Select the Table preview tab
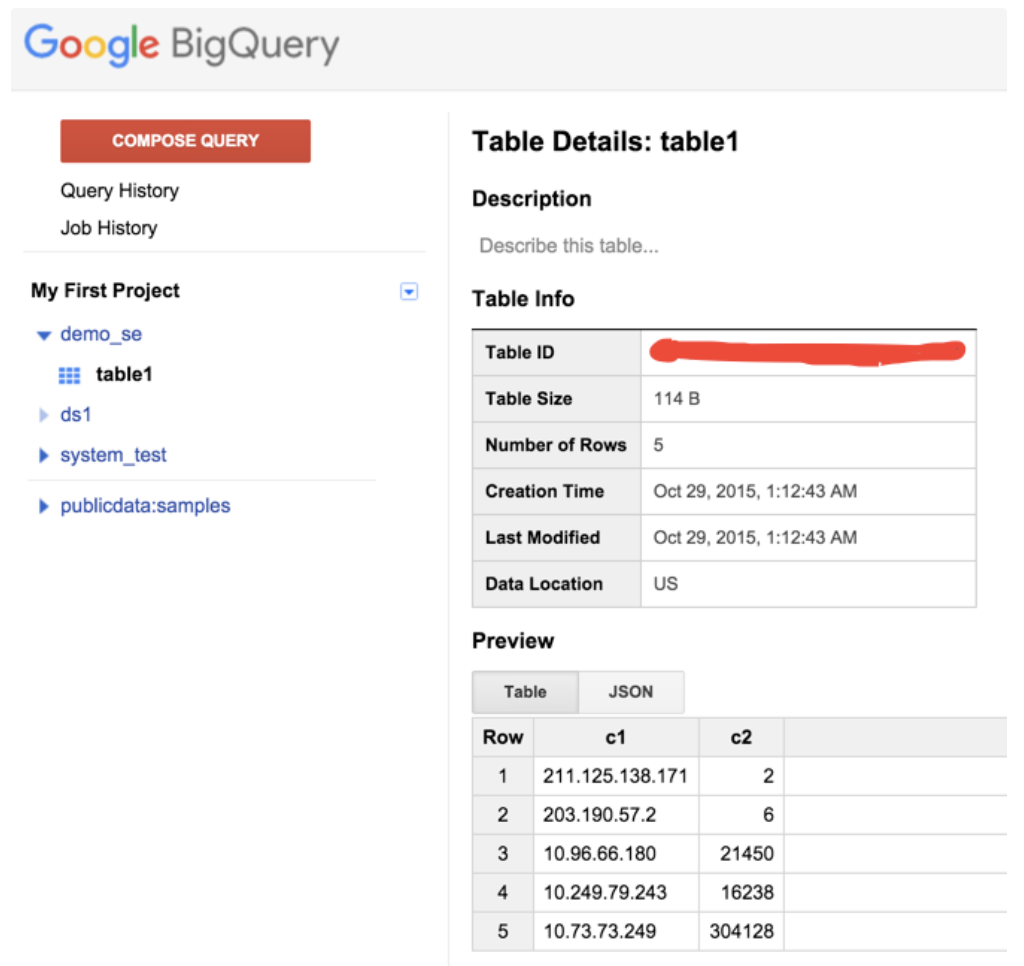 (x=525, y=692)
